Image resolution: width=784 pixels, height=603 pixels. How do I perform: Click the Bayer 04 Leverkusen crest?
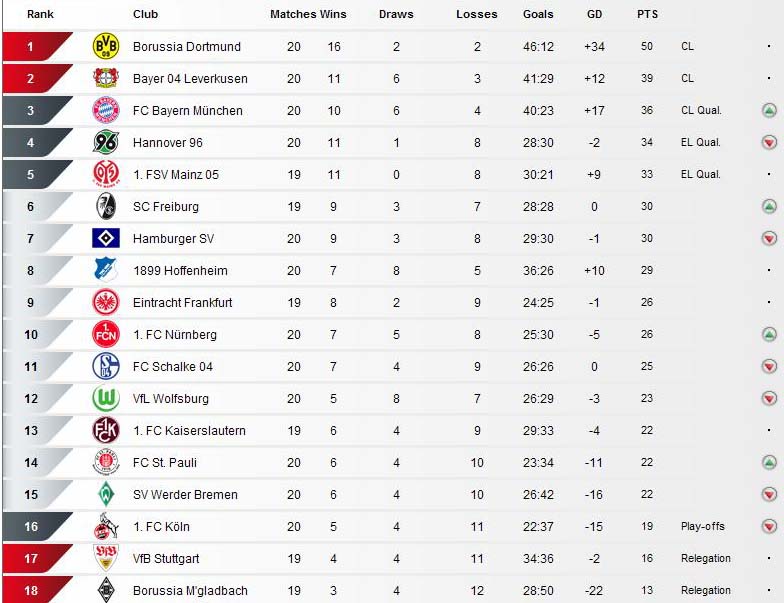click(106, 78)
